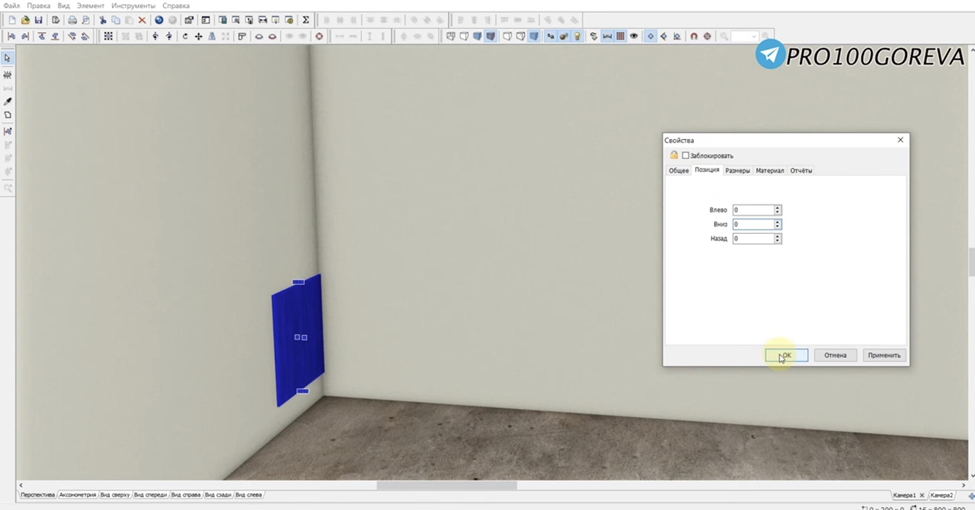Image resolution: width=975 pixels, height=510 pixels.
Task: Switch to the Размеры tab
Action: 737,170
